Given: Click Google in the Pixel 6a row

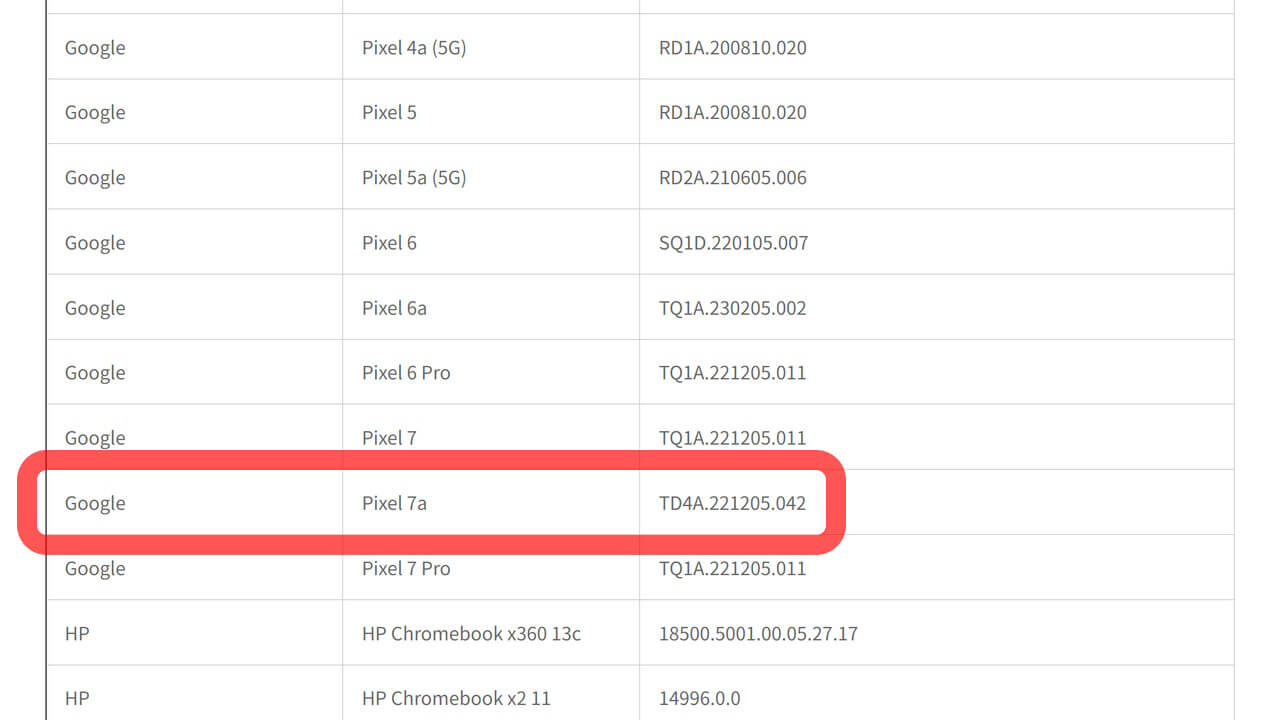Looking at the screenshot, I should click(x=95, y=308).
